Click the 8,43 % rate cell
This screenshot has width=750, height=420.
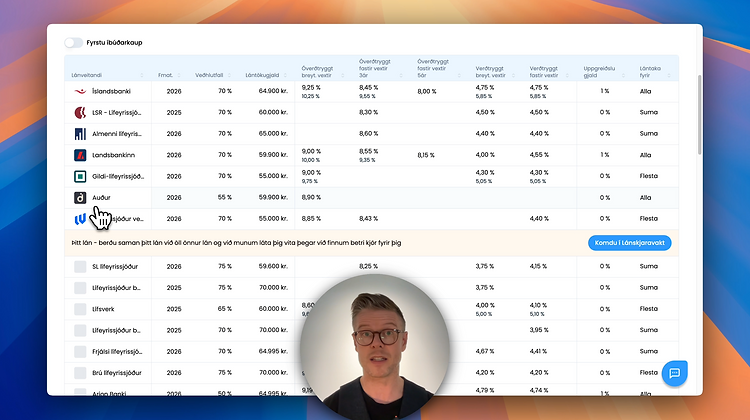pos(368,219)
